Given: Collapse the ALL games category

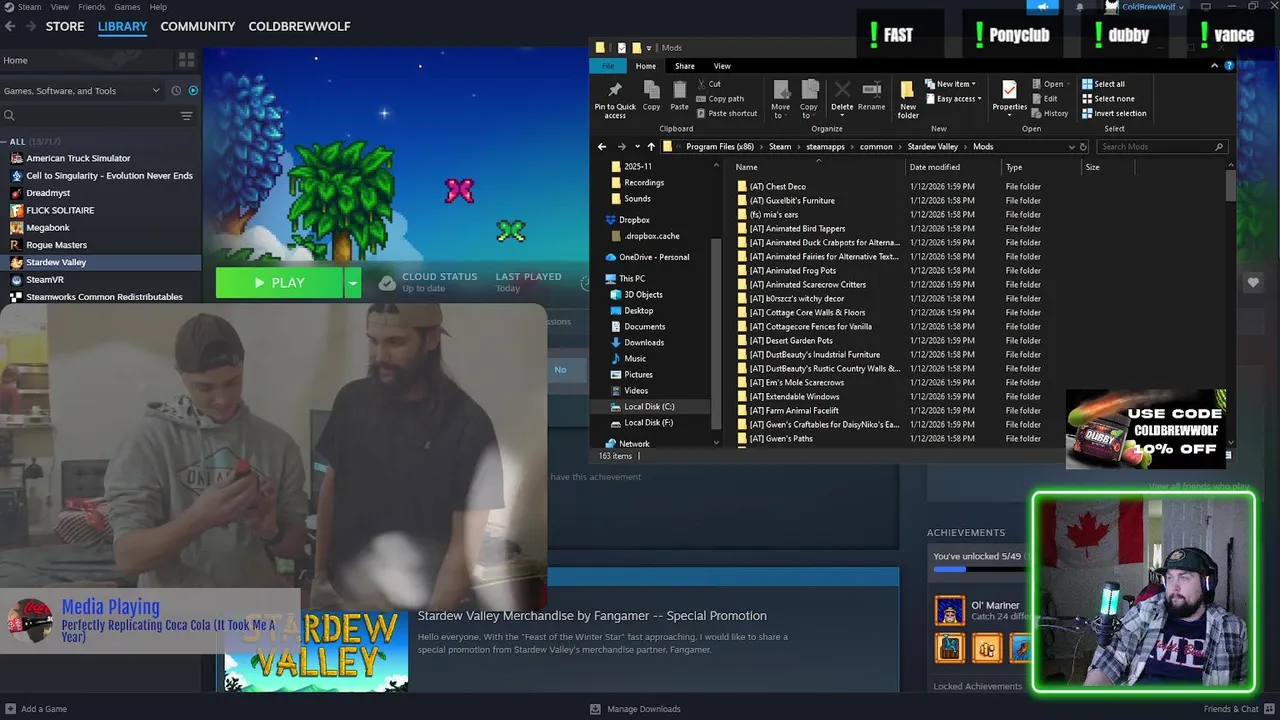Looking at the screenshot, I should pos(5,141).
